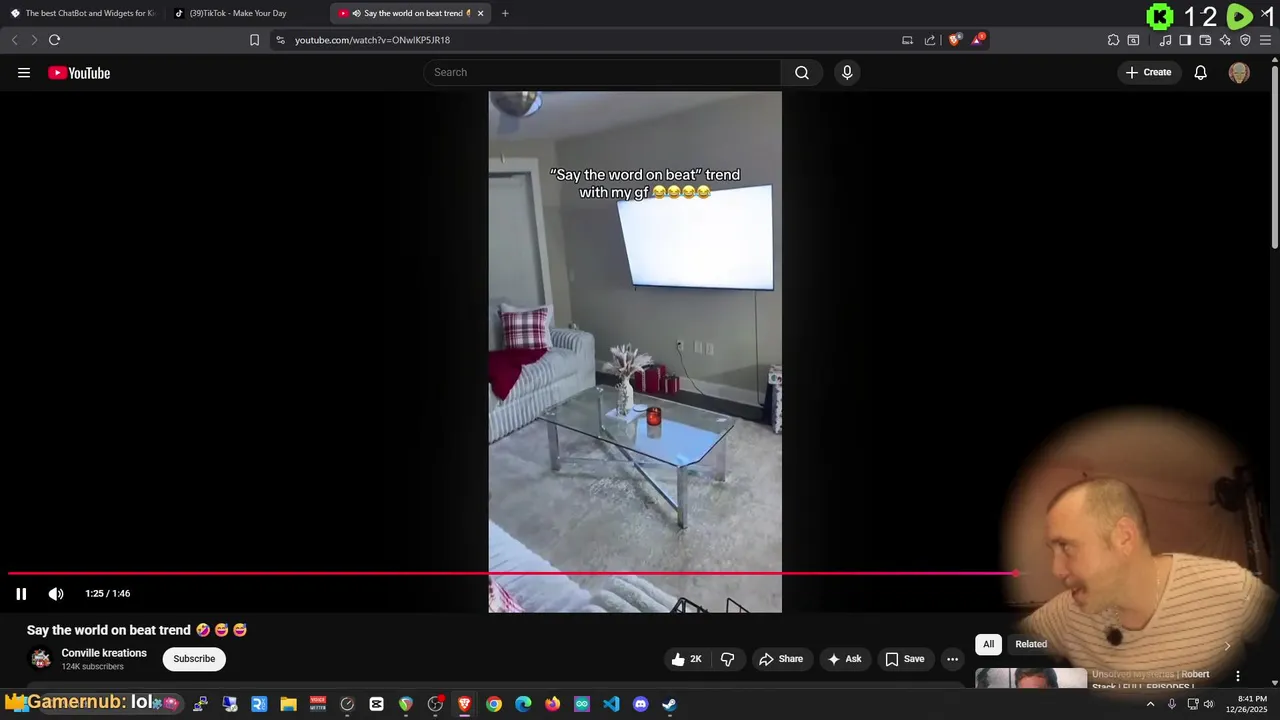The image size is (1280, 720).
Task: Dislike the video with thumbs down
Action: (728, 659)
